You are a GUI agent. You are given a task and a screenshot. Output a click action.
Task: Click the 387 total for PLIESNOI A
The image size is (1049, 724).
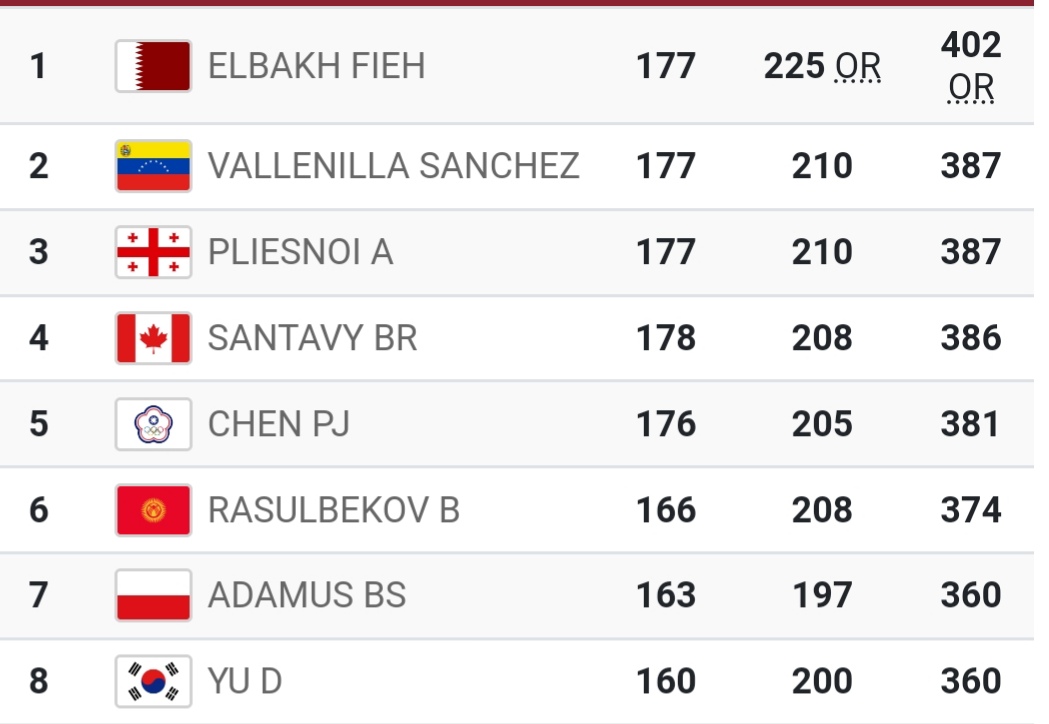pyautogui.click(x=970, y=252)
